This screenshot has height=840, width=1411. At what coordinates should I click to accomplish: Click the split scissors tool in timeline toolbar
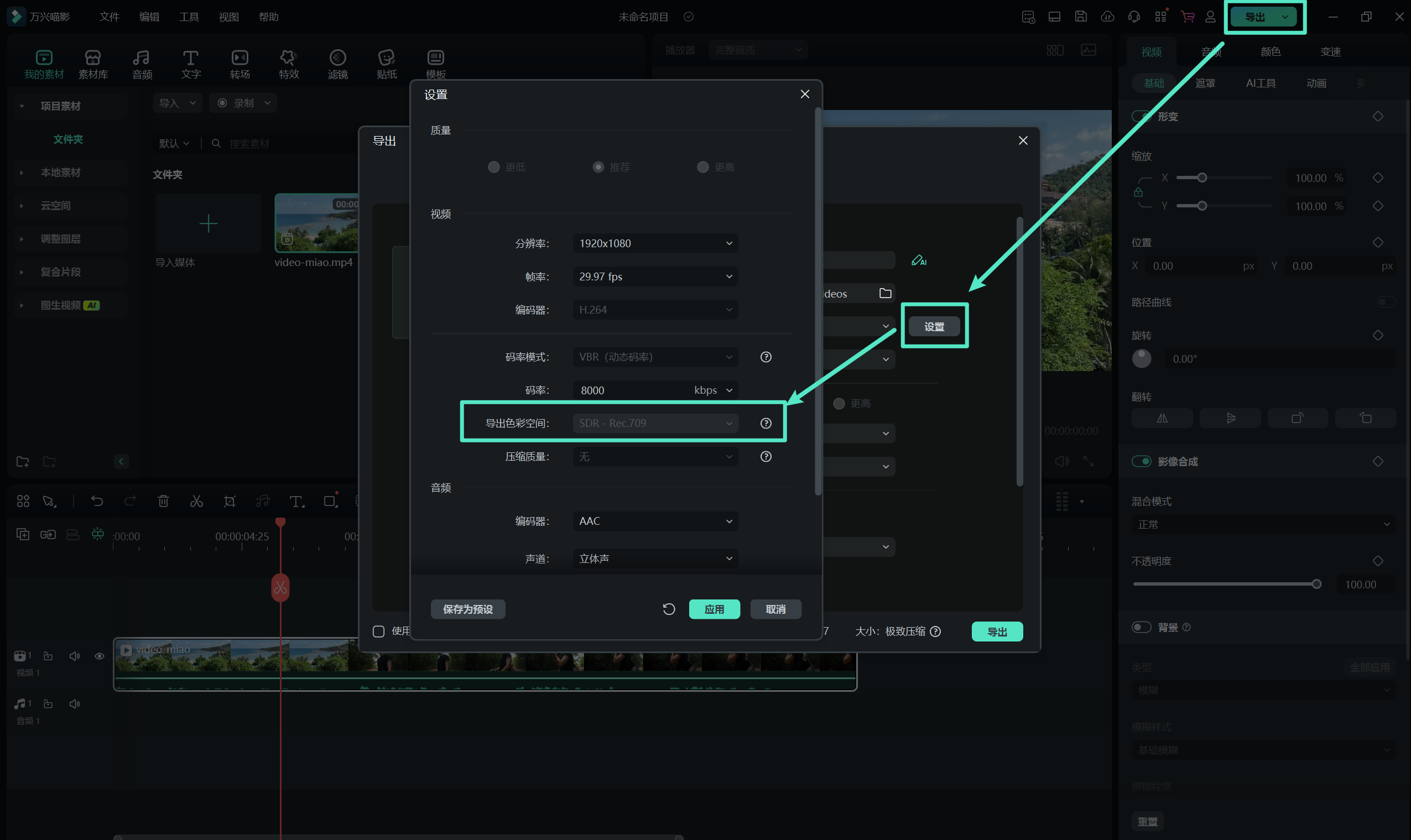pos(196,501)
